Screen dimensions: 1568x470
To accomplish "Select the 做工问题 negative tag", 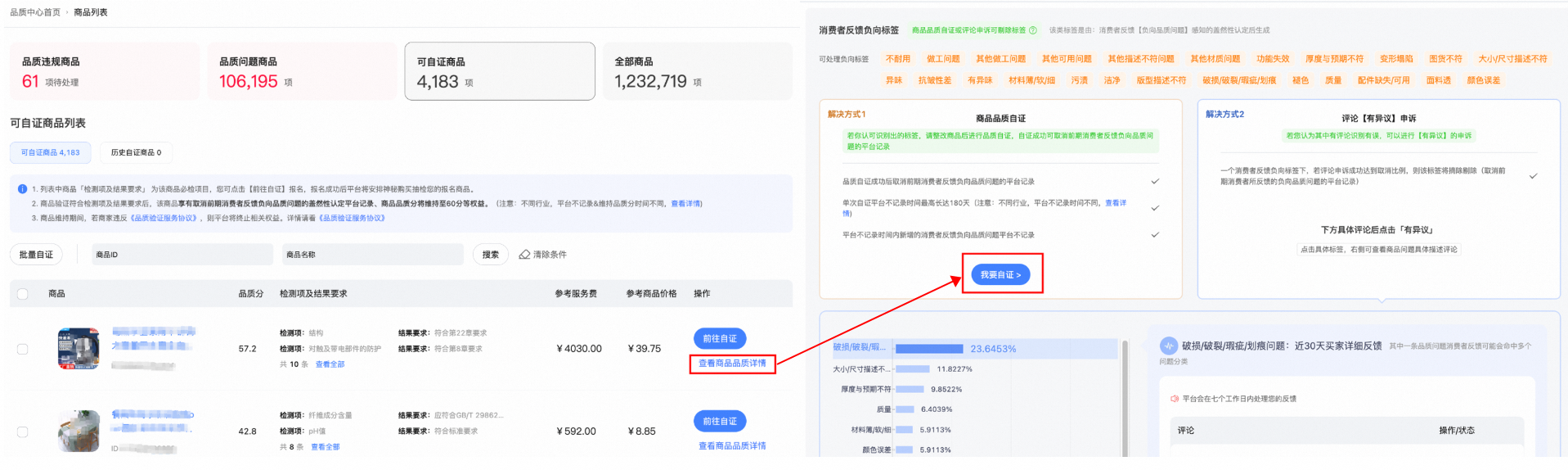I will point(943,59).
